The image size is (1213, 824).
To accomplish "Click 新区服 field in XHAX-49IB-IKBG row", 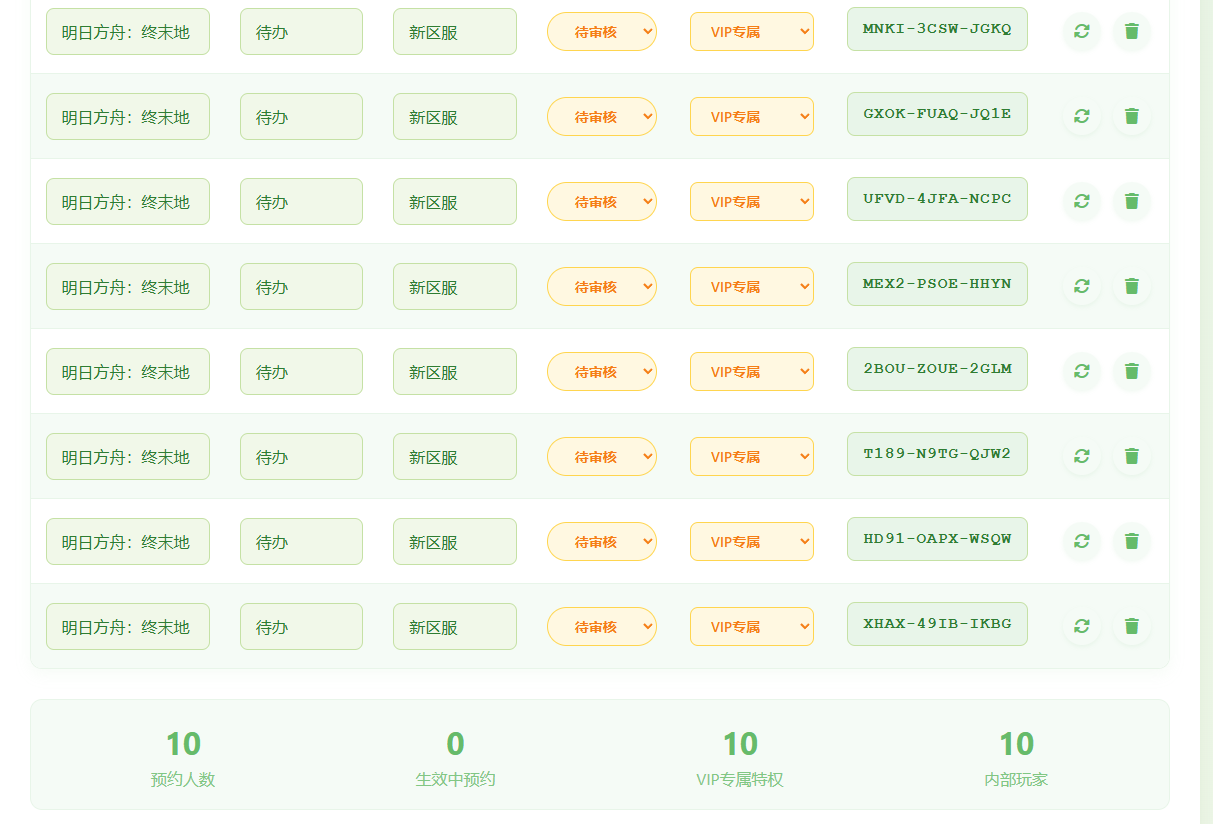I will [455, 627].
